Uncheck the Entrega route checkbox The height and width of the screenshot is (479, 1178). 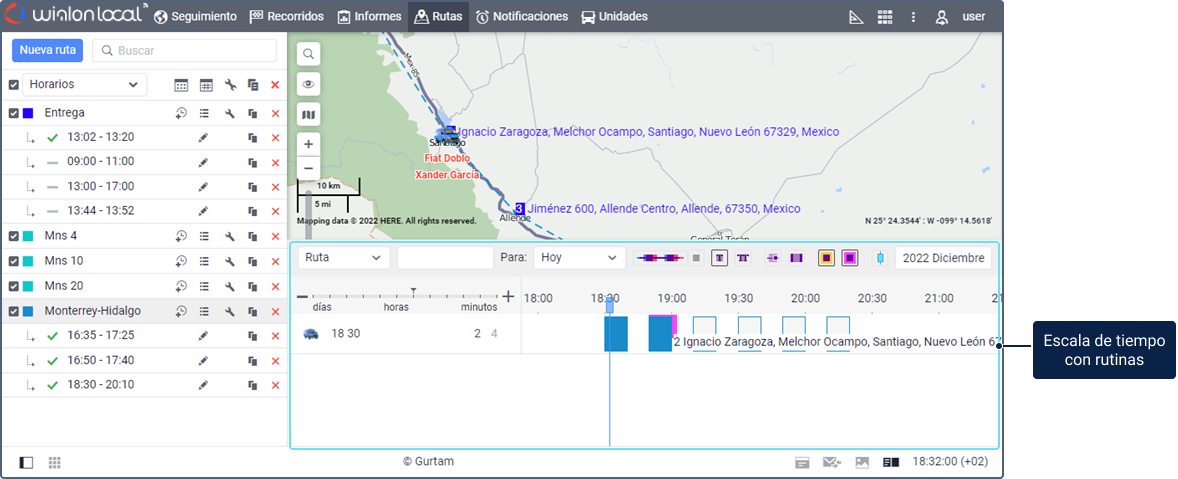click(x=14, y=113)
